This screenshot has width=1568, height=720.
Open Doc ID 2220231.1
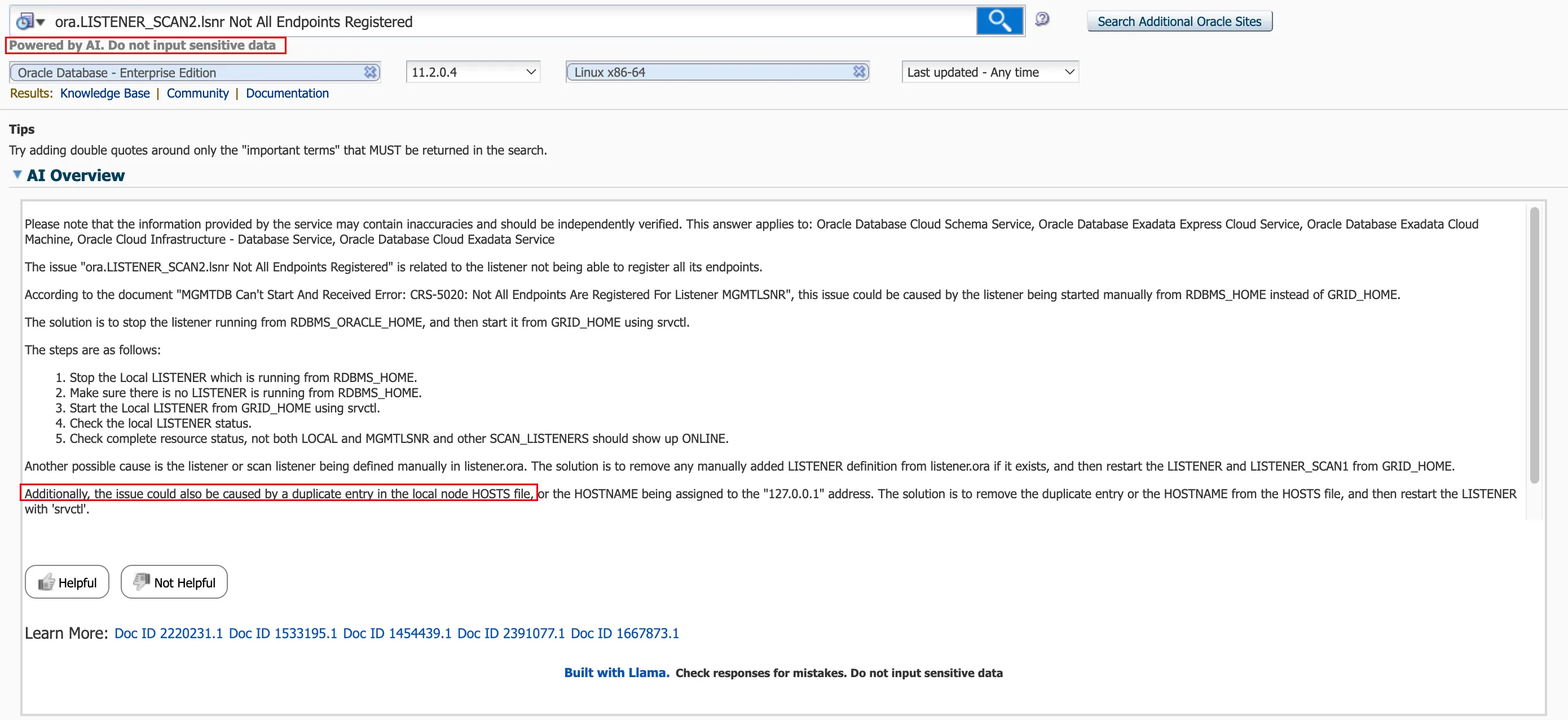(168, 633)
